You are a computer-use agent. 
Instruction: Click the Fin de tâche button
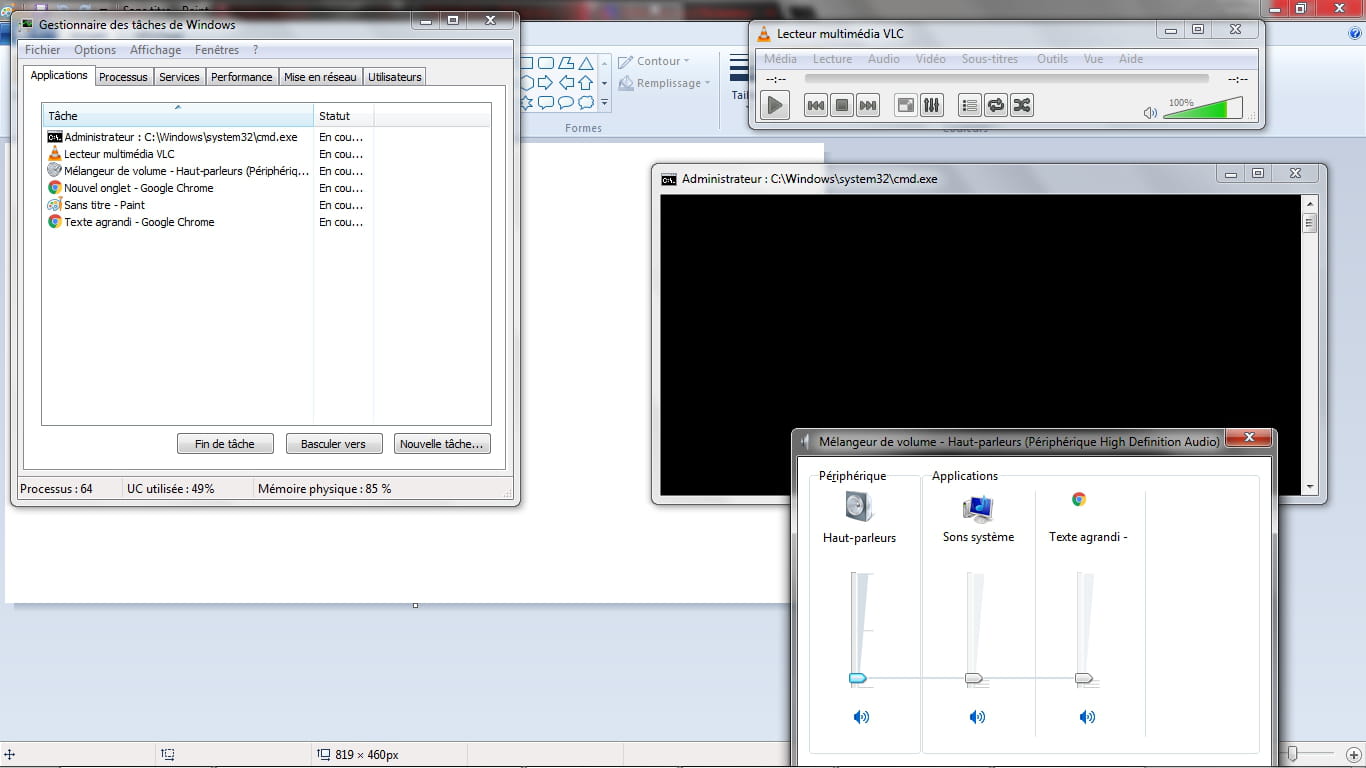point(225,444)
